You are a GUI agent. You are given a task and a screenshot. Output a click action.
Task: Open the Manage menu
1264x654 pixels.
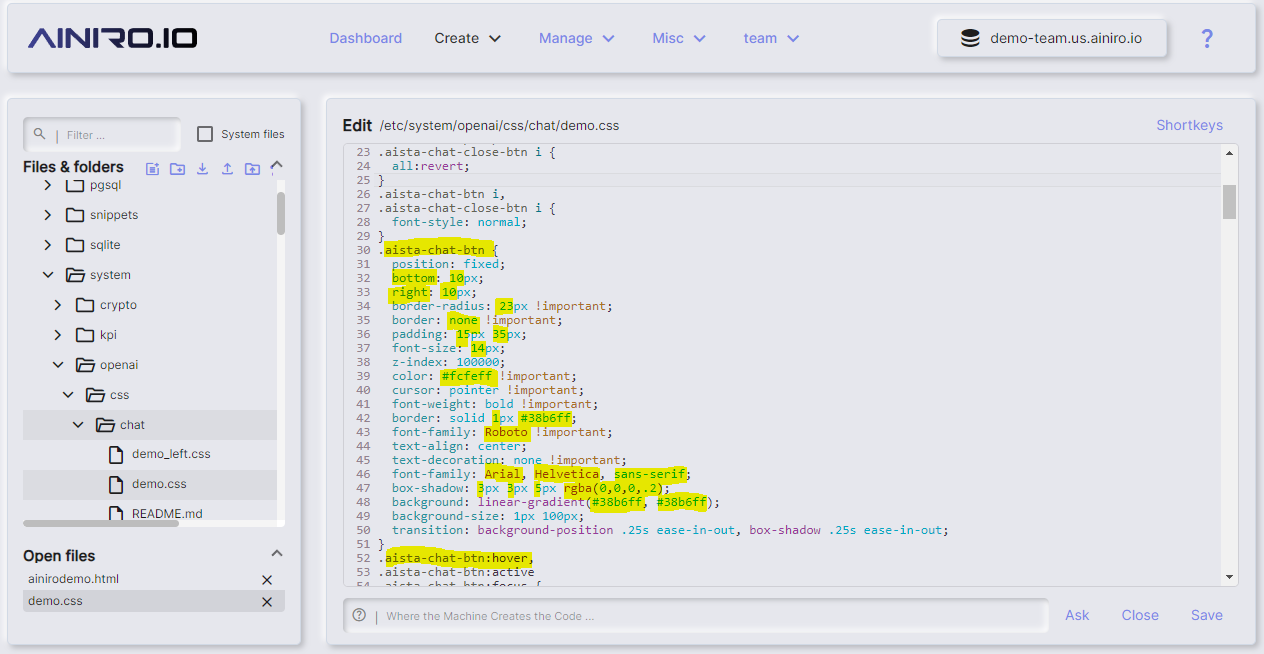pyautogui.click(x=577, y=38)
